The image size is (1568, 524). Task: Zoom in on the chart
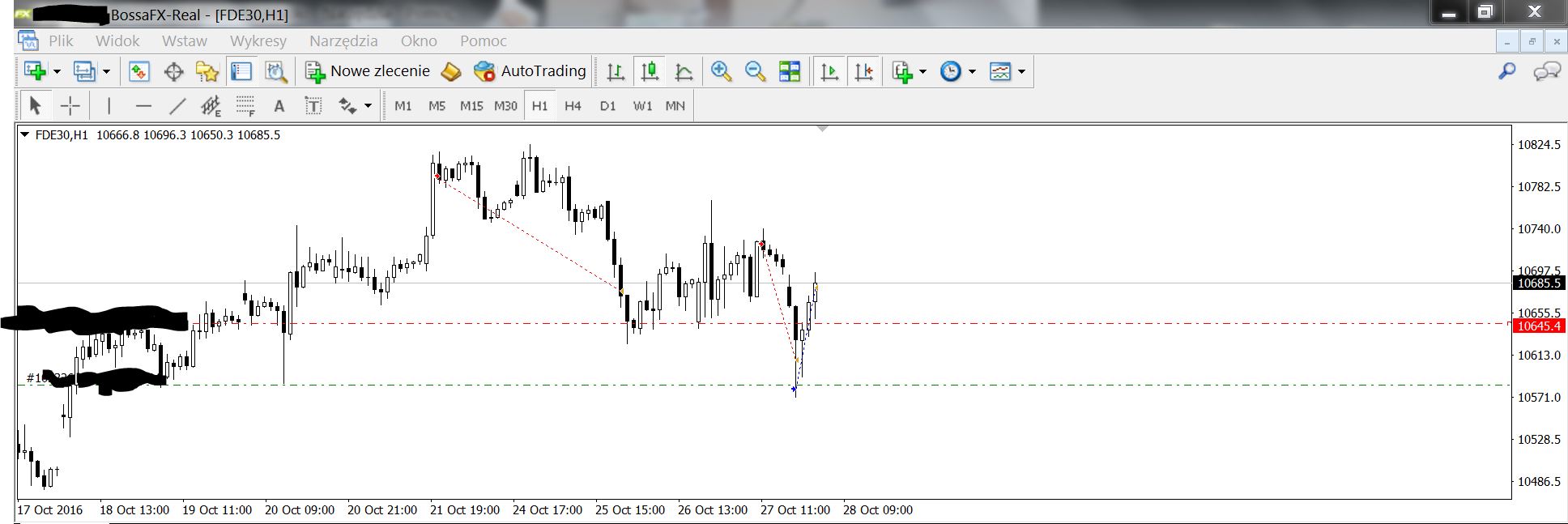click(721, 71)
